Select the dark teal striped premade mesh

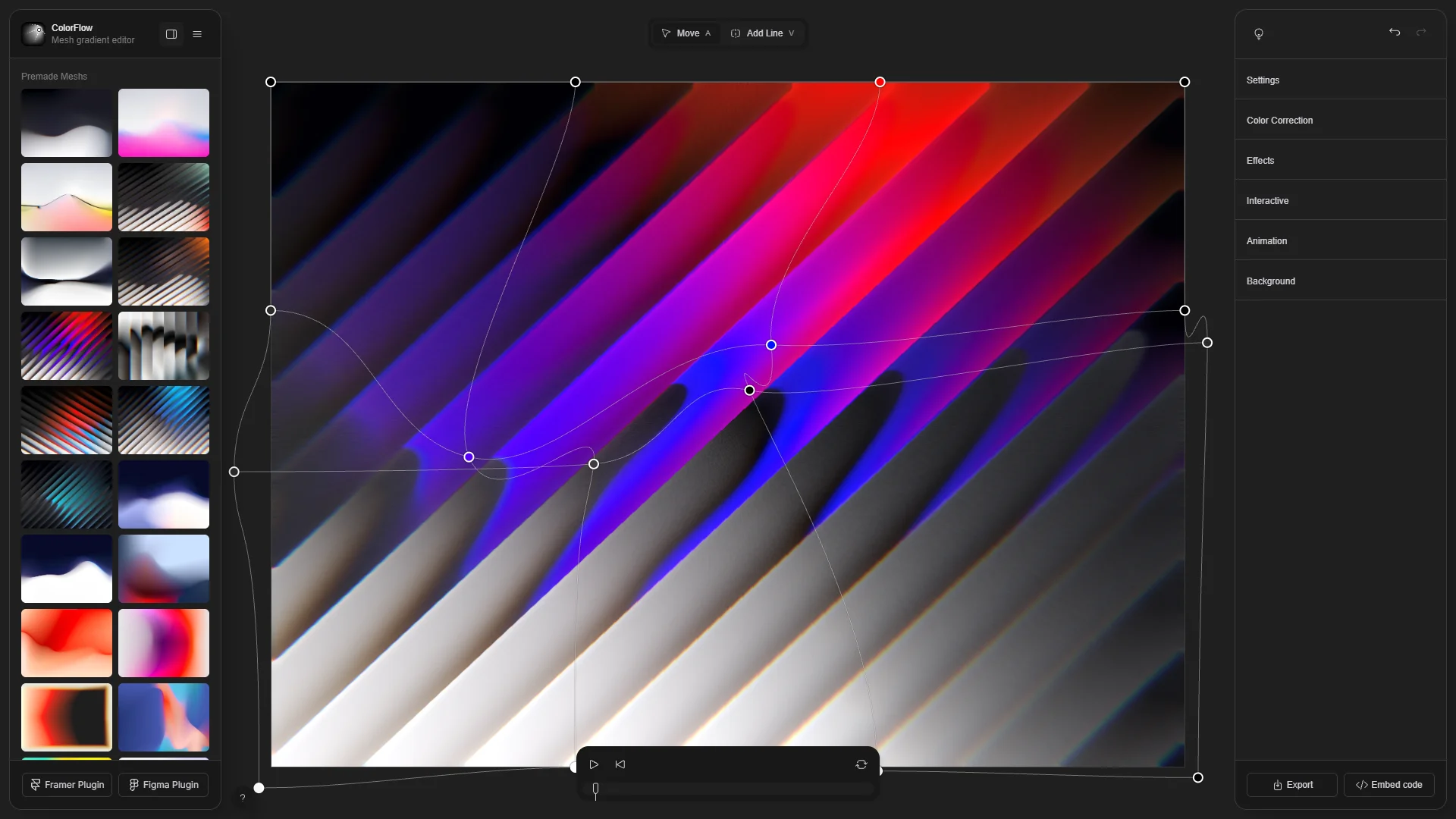tap(67, 494)
